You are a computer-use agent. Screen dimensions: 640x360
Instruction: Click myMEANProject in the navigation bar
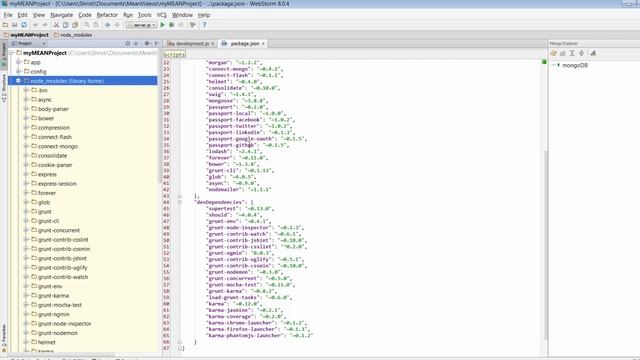(x=26, y=35)
